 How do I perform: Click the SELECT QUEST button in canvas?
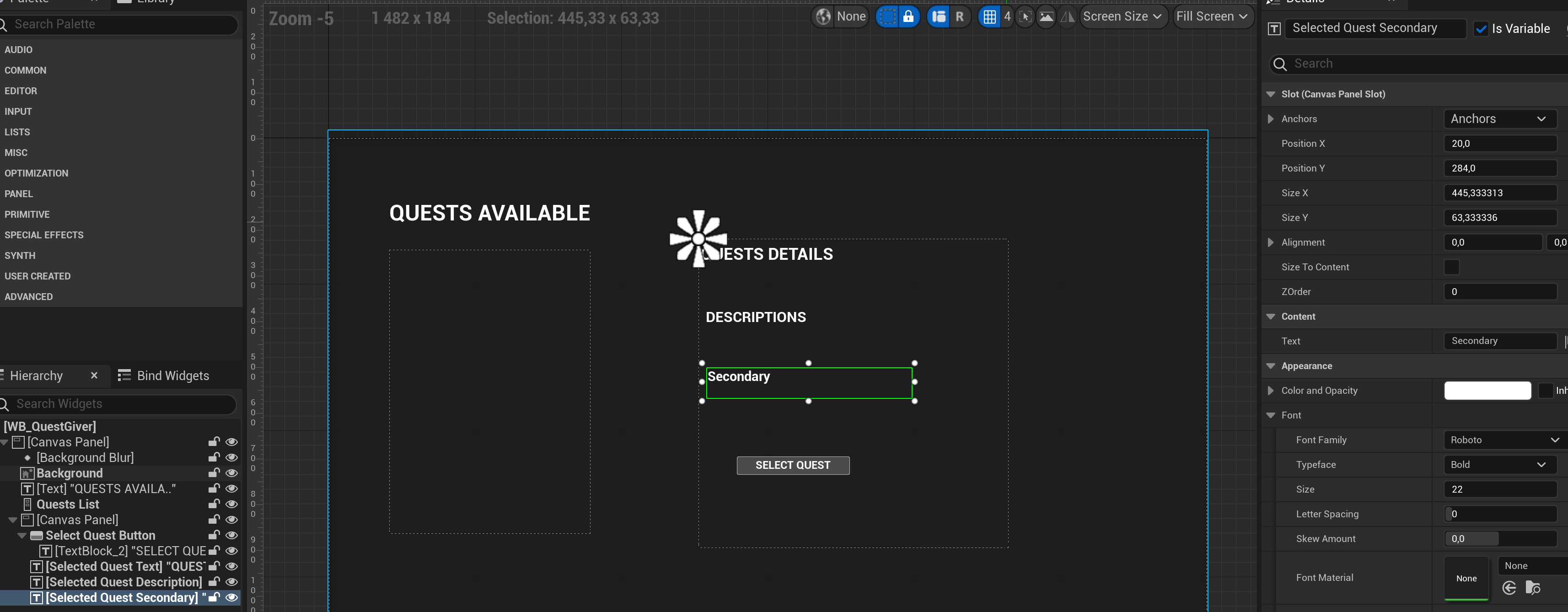pos(793,465)
